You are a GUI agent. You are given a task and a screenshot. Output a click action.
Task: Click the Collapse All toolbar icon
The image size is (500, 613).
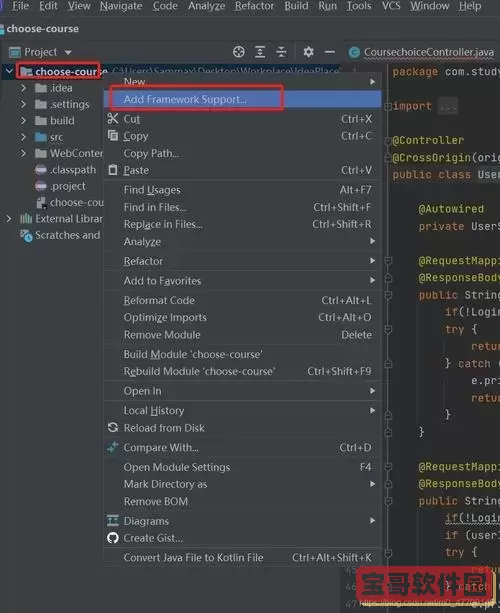(x=281, y=52)
